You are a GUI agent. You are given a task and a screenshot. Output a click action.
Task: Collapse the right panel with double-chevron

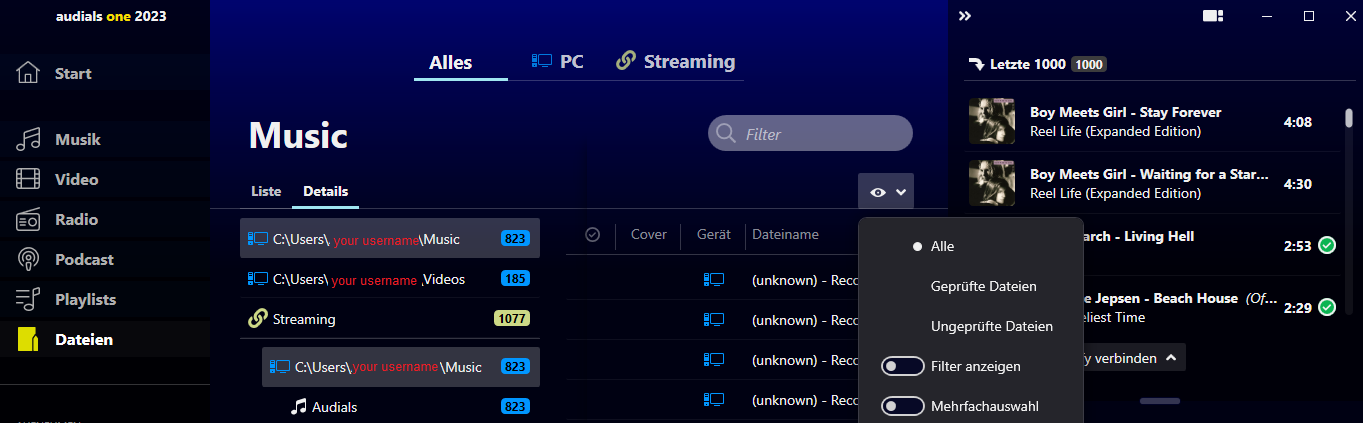pos(965,16)
